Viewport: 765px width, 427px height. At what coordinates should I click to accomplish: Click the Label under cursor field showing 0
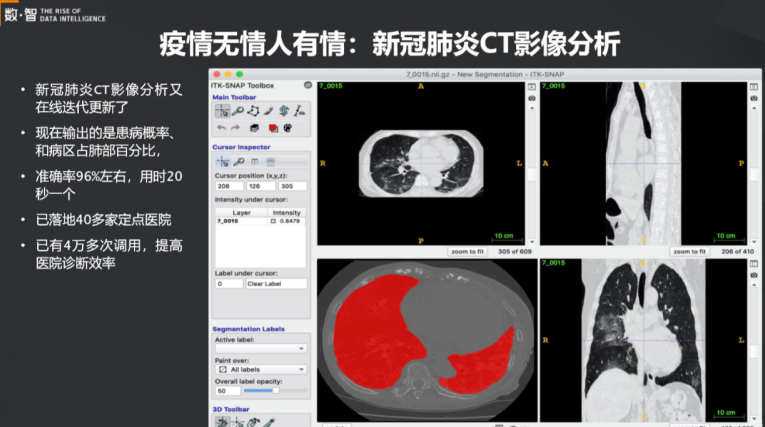pyautogui.click(x=229, y=284)
